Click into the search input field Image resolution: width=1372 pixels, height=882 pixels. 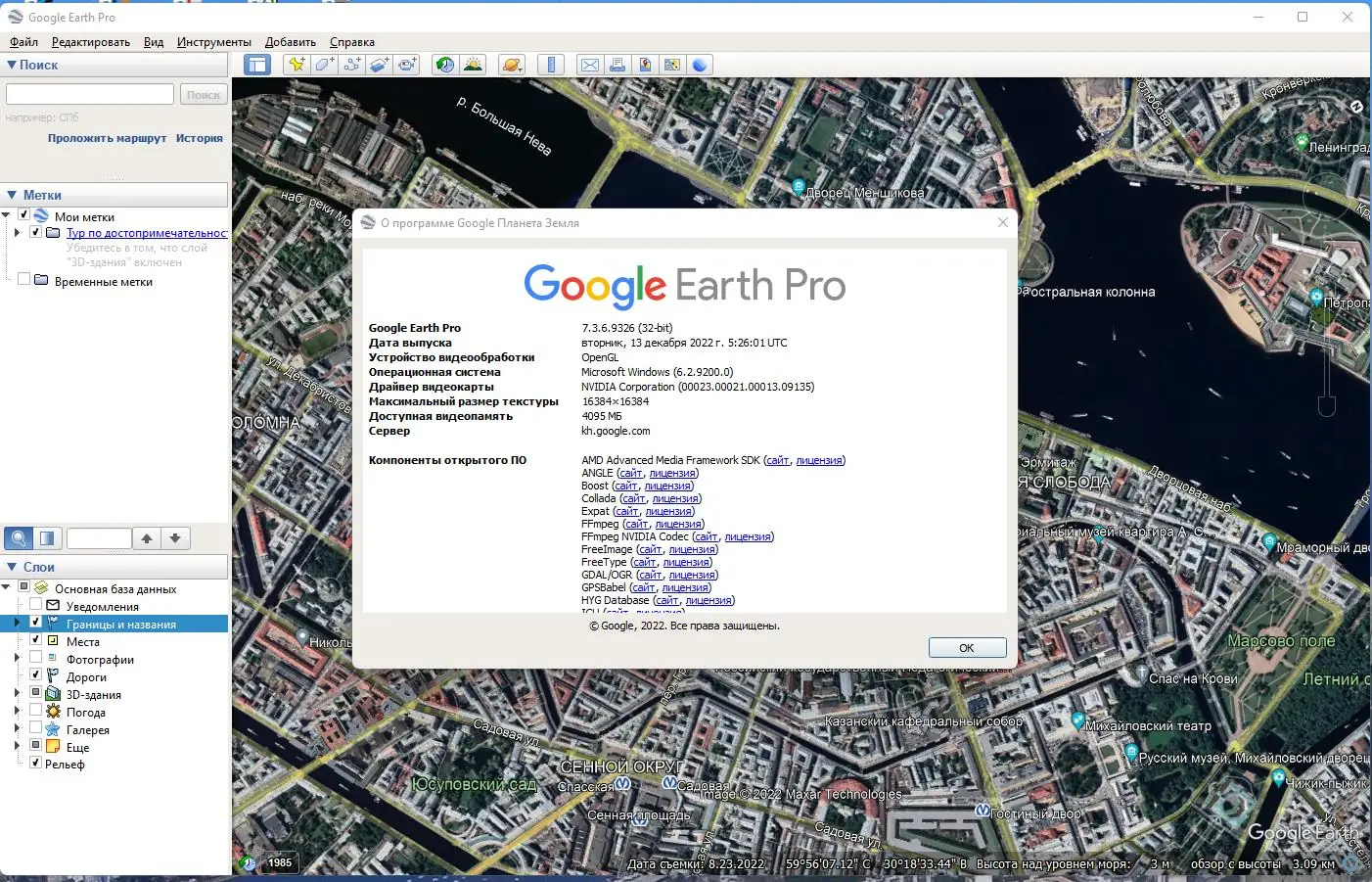(90, 94)
